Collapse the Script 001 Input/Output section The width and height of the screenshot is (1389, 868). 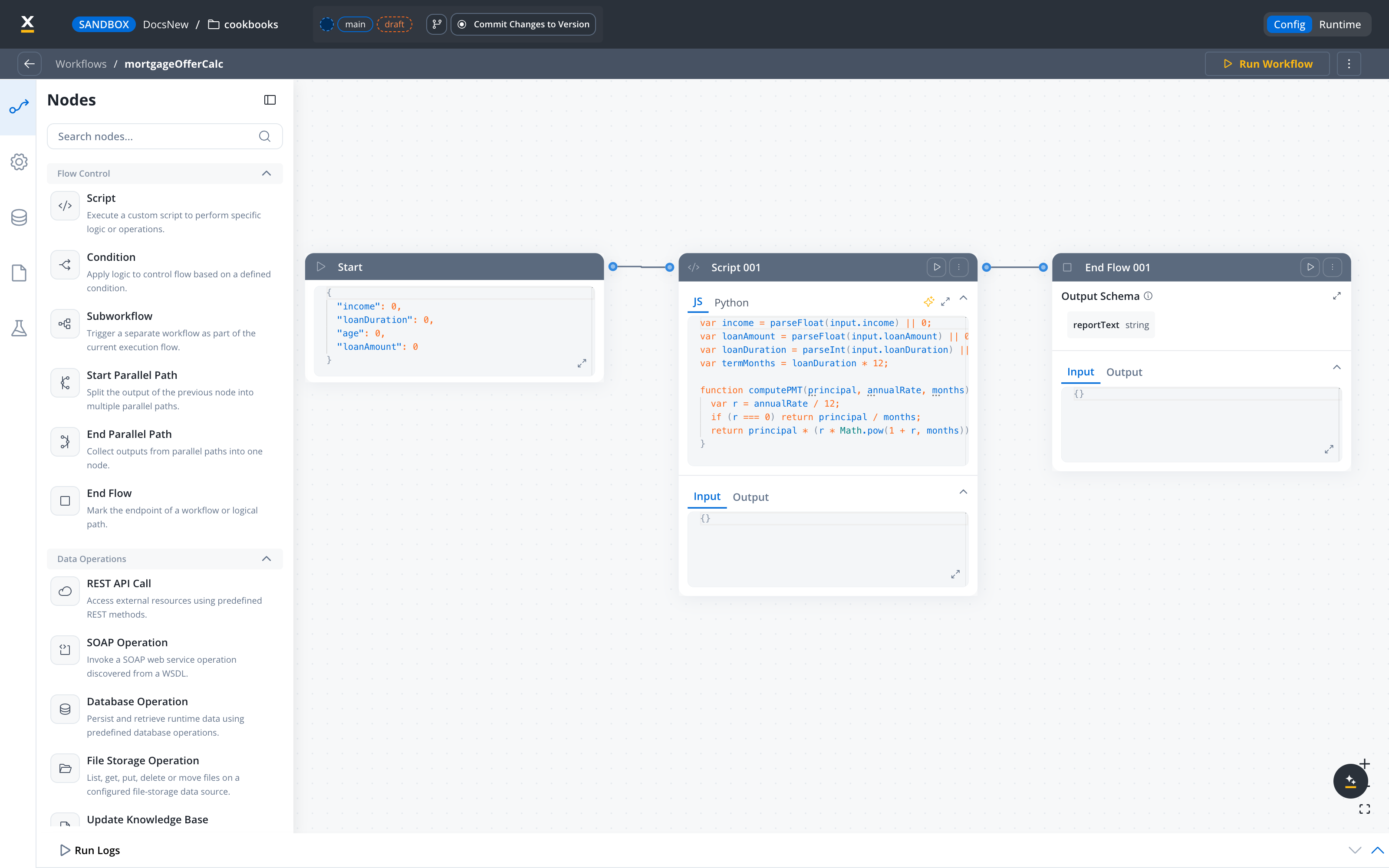[963, 492]
